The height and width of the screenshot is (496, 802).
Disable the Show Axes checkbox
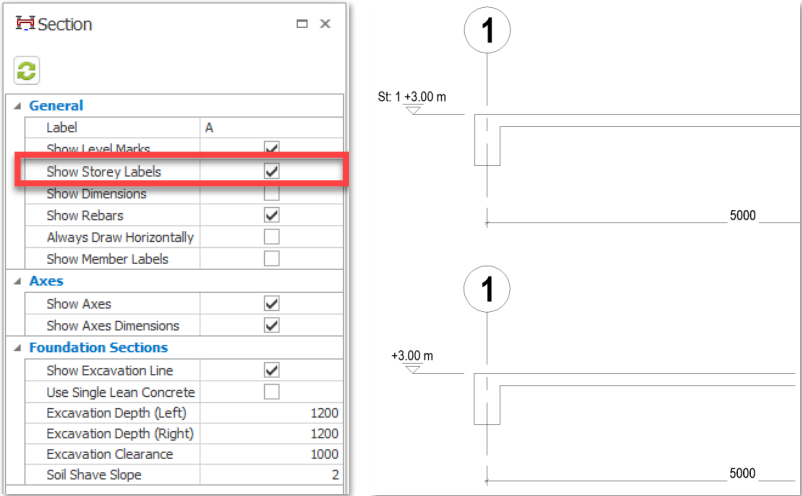[271, 303]
